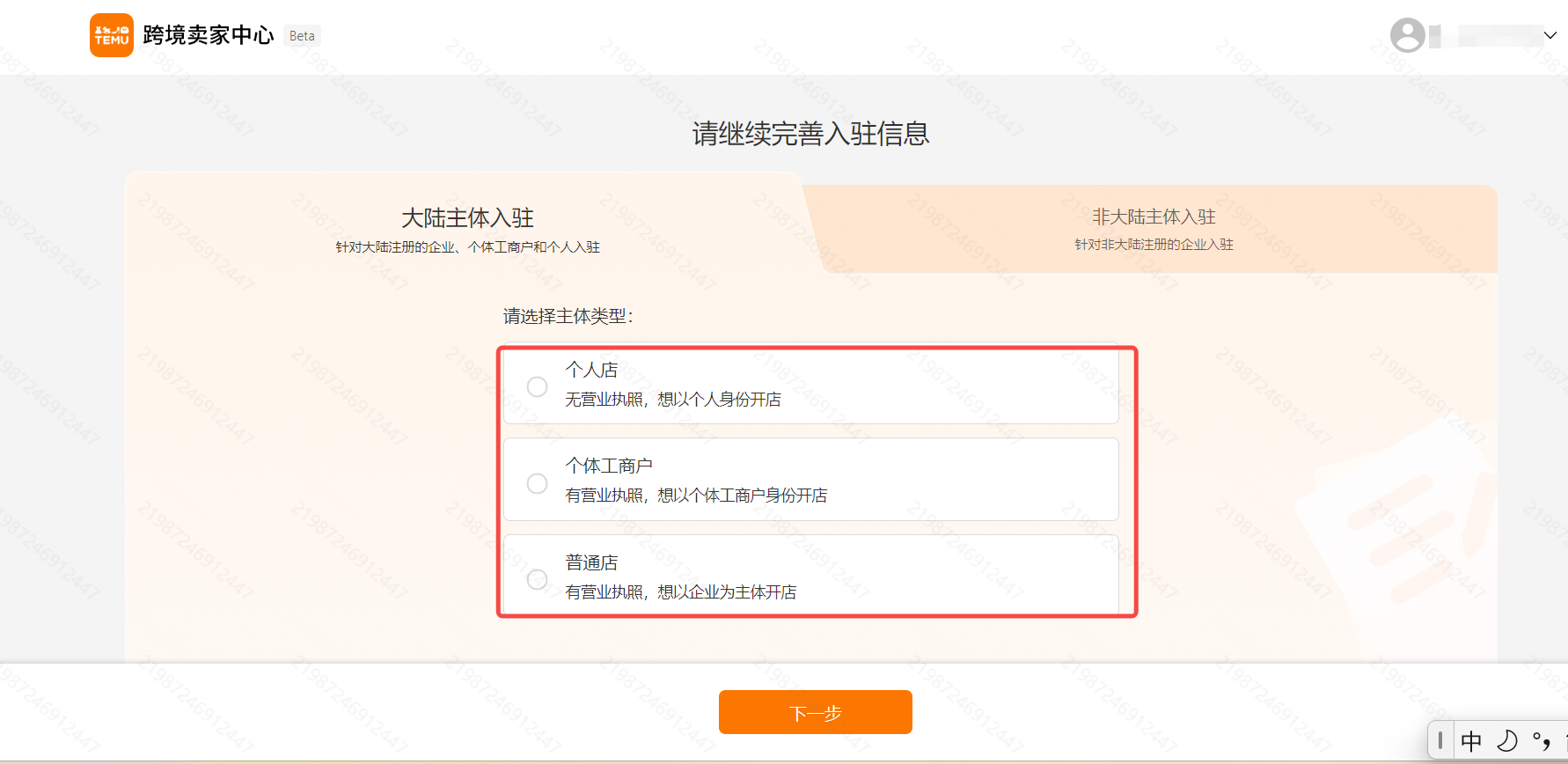Click the cursor indicator in IME toolbar
This screenshot has width=1568, height=764.
point(1440,740)
